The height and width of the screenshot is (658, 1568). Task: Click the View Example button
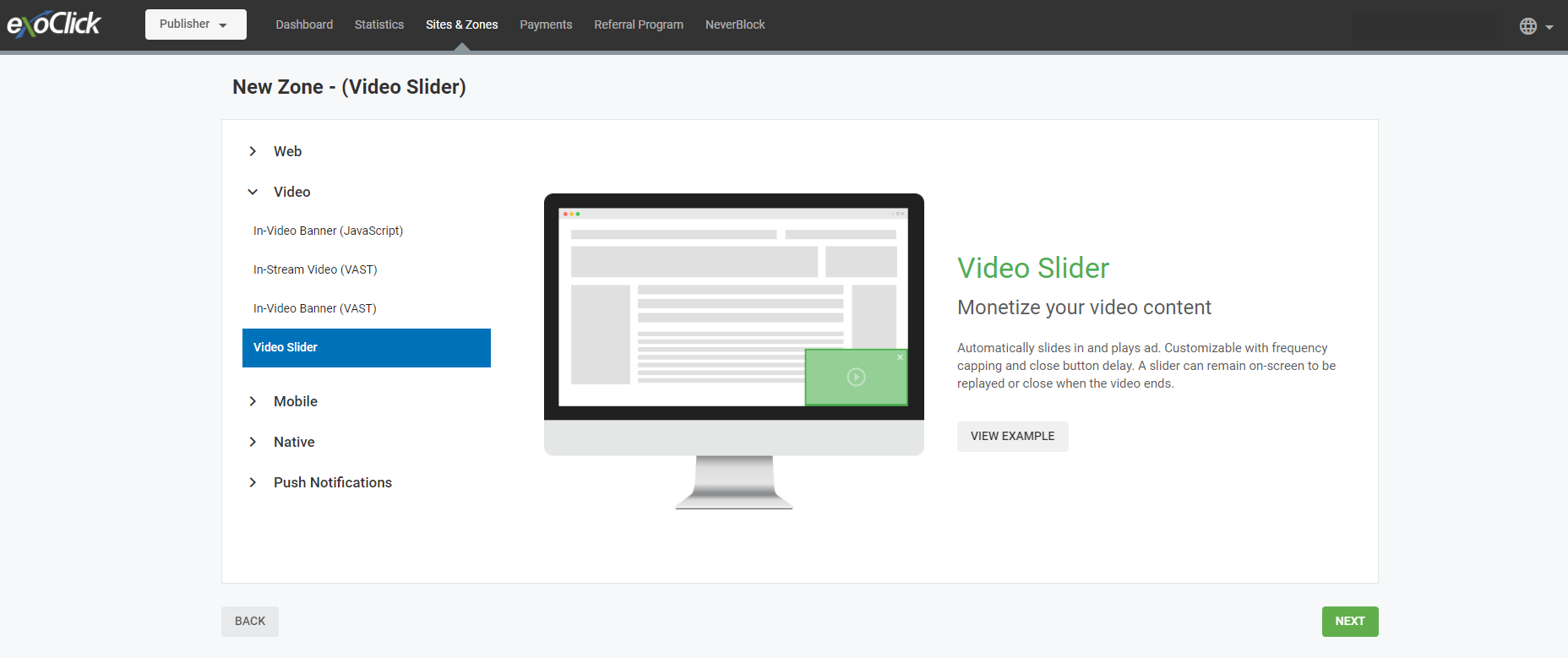click(x=1012, y=437)
